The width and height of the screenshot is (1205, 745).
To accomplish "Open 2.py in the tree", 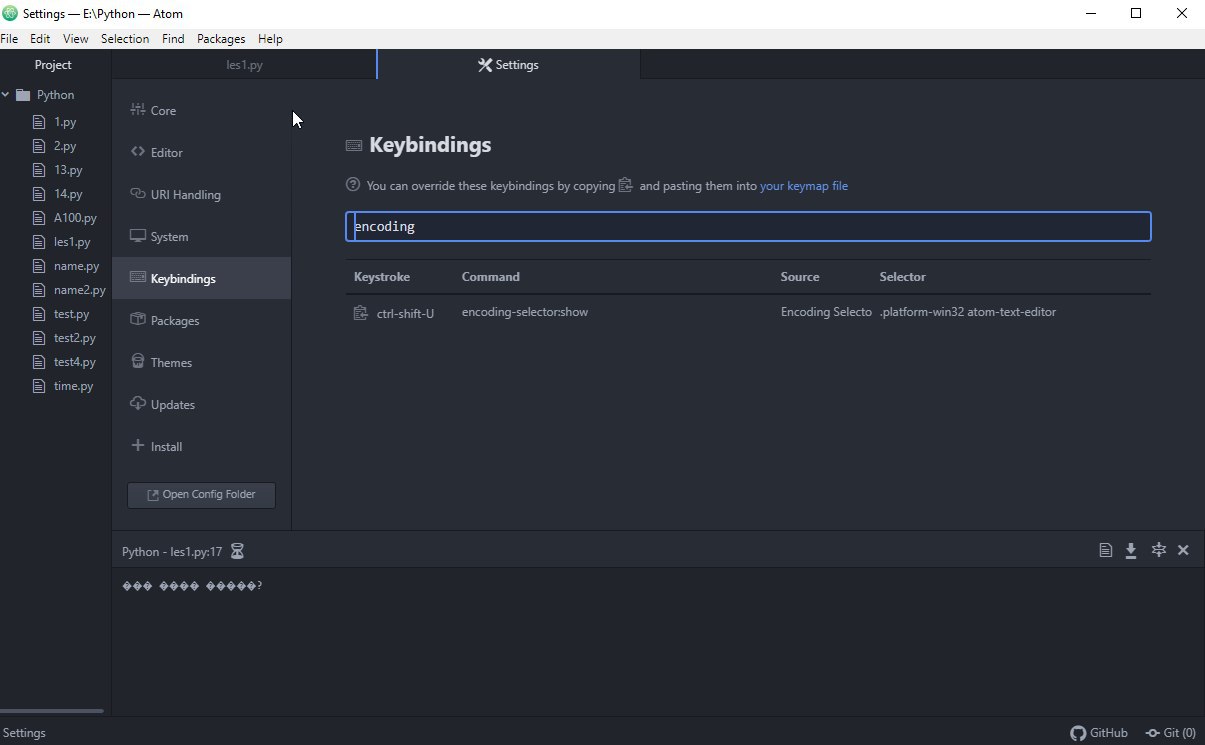I will [65, 146].
